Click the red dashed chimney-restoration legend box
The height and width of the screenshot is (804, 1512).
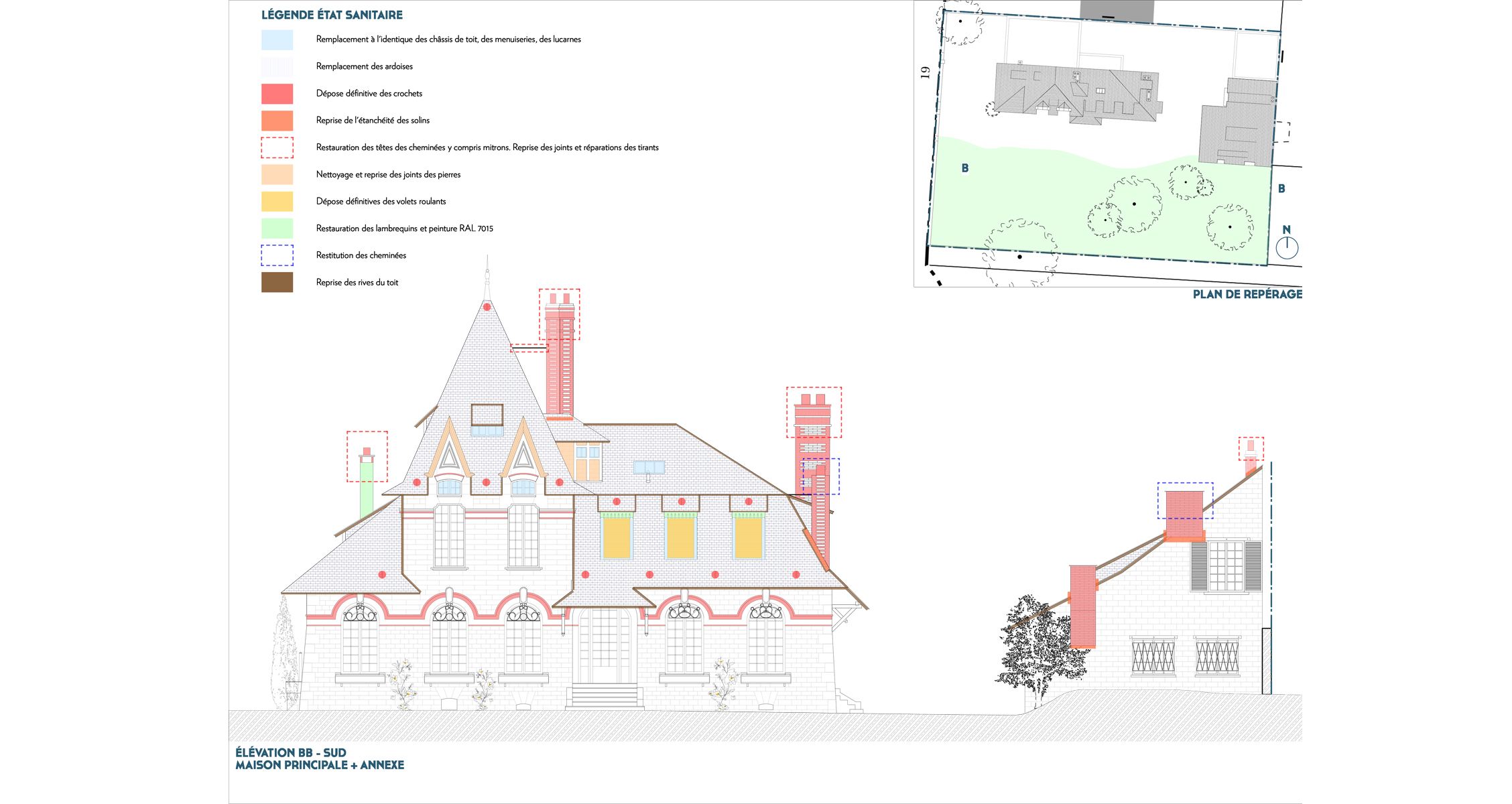(x=277, y=147)
